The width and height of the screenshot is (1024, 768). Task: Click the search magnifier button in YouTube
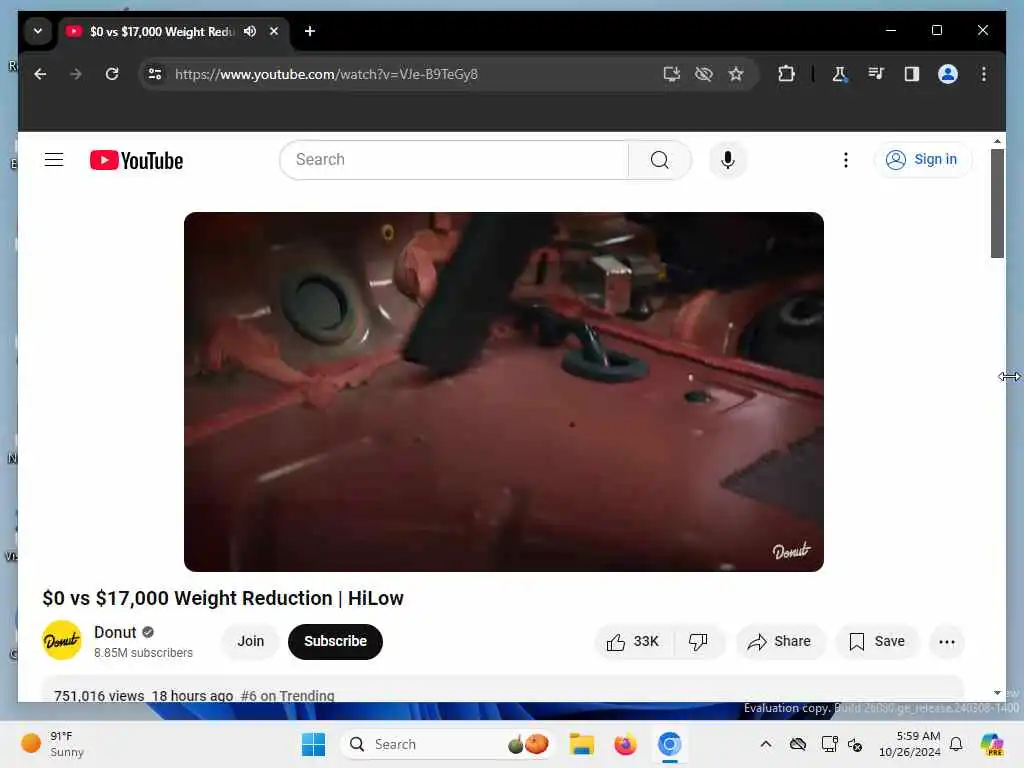(x=660, y=160)
